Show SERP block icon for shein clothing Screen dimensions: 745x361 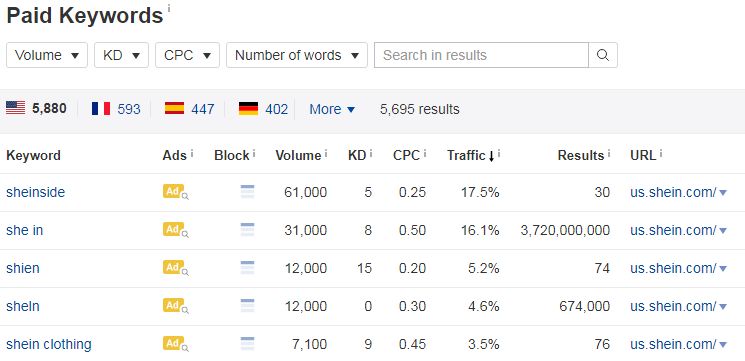click(247, 344)
